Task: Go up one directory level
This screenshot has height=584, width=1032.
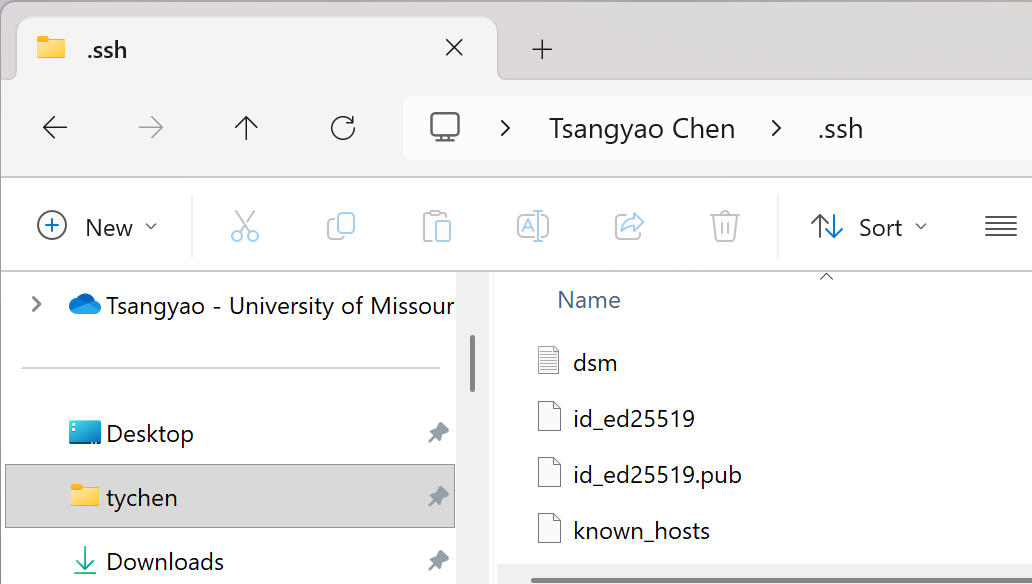Action: pyautogui.click(x=246, y=128)
